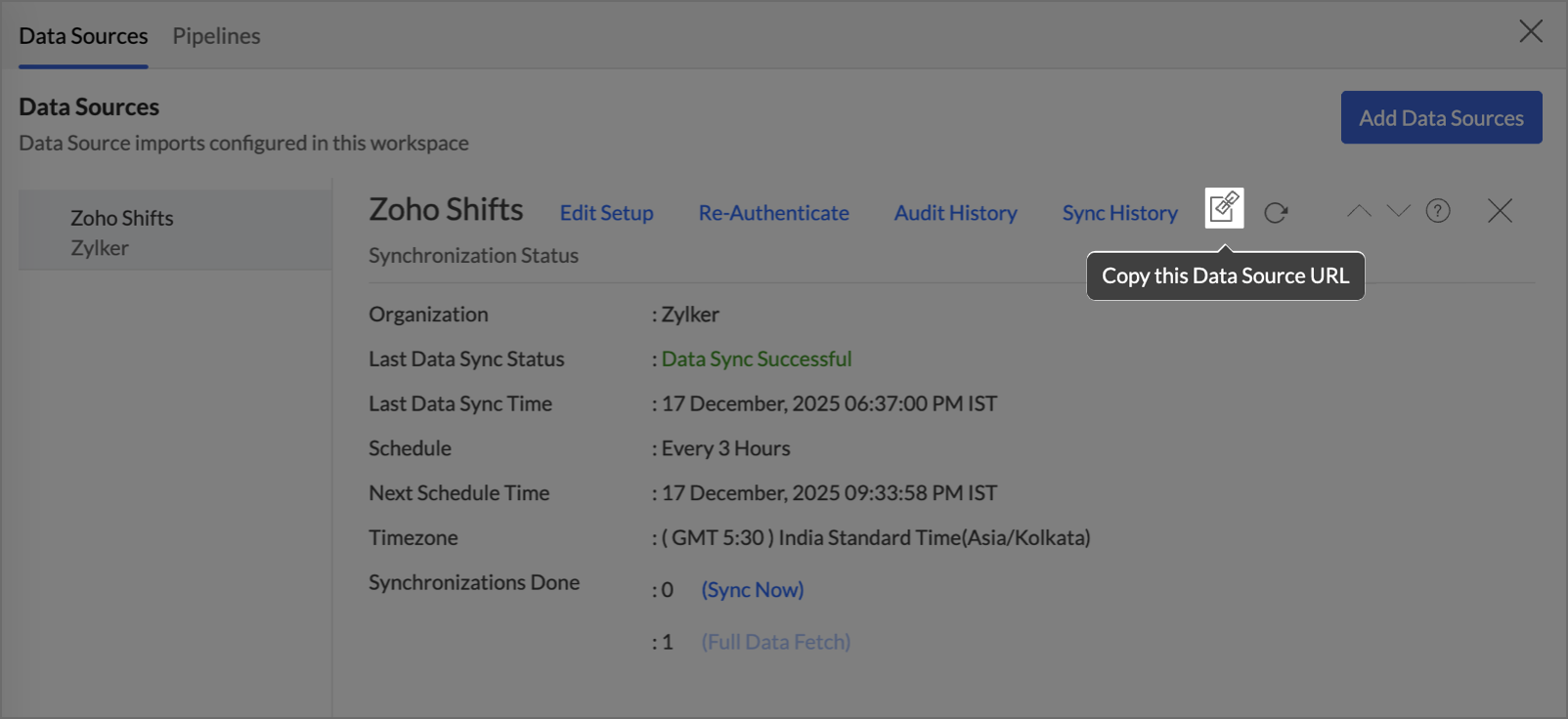Click the Re-Authenticate link
This screenshot has width=1568, height=719.
[x=773, y=213]
